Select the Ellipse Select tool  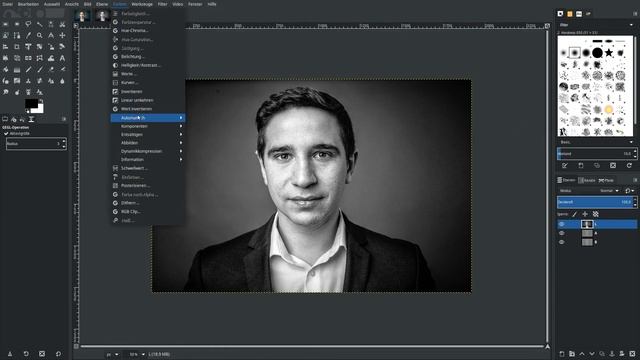tap(17, 24)
